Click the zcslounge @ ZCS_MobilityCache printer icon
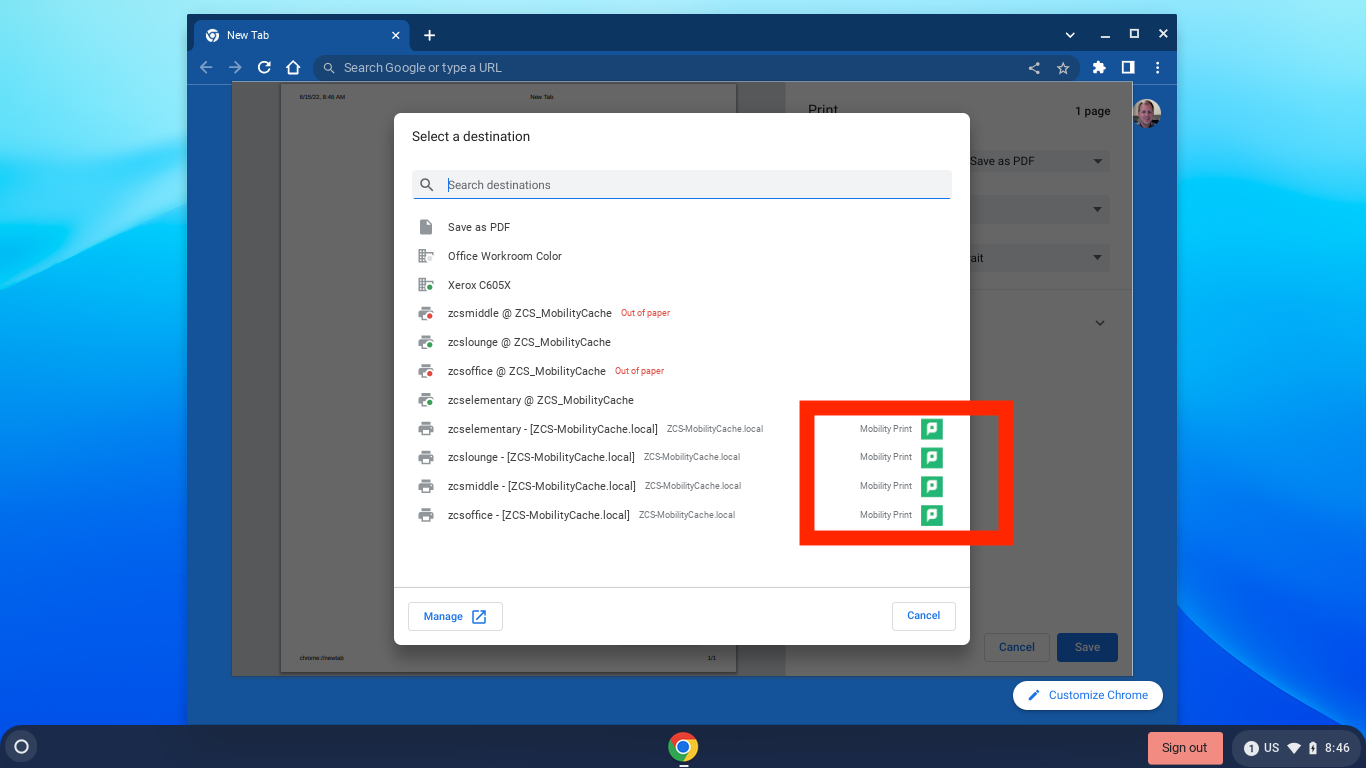This screenshot has width=1366, height=768. 426,342
